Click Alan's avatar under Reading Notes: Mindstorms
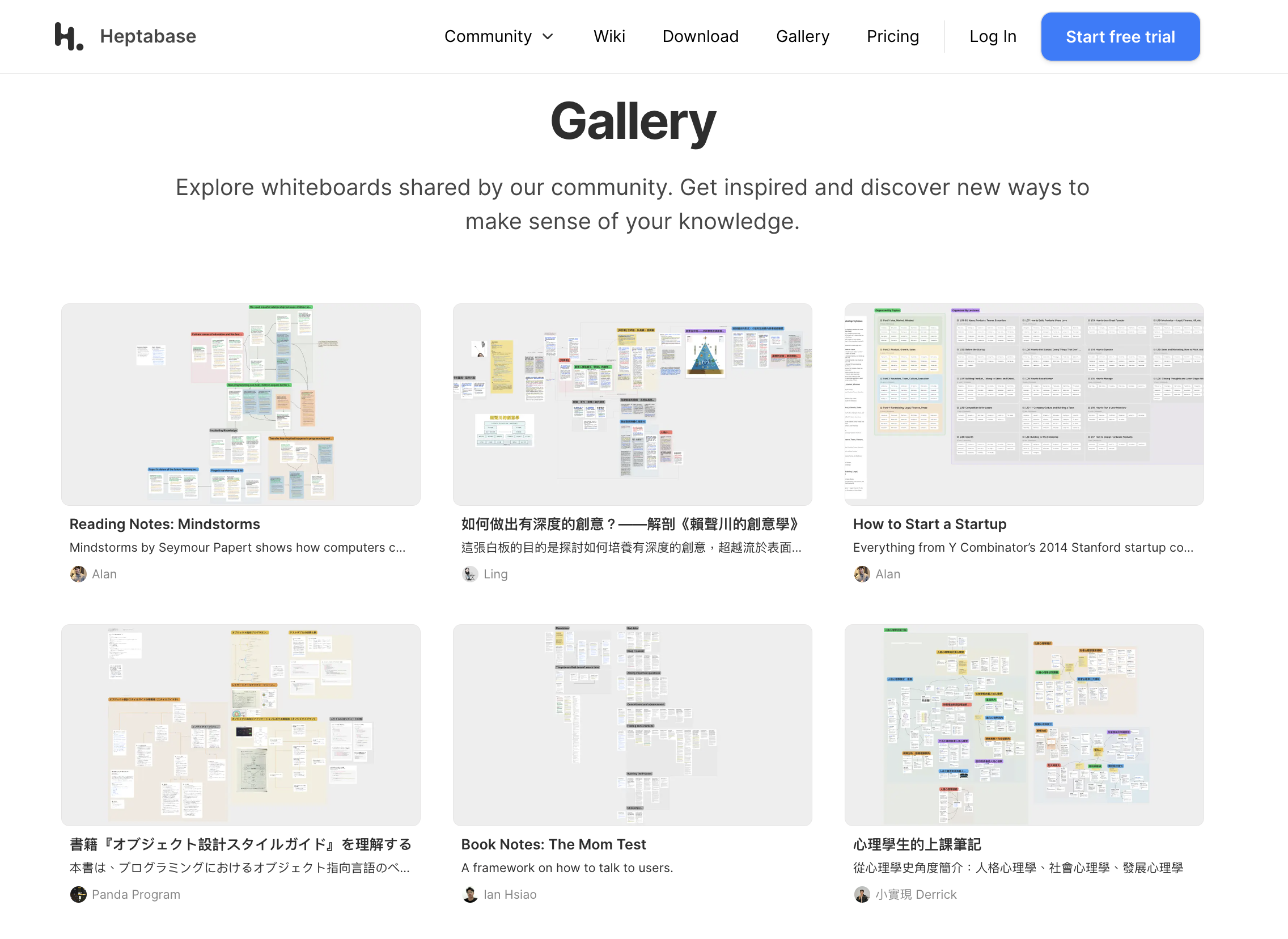Screen dimensions: 1288x939 78,574
